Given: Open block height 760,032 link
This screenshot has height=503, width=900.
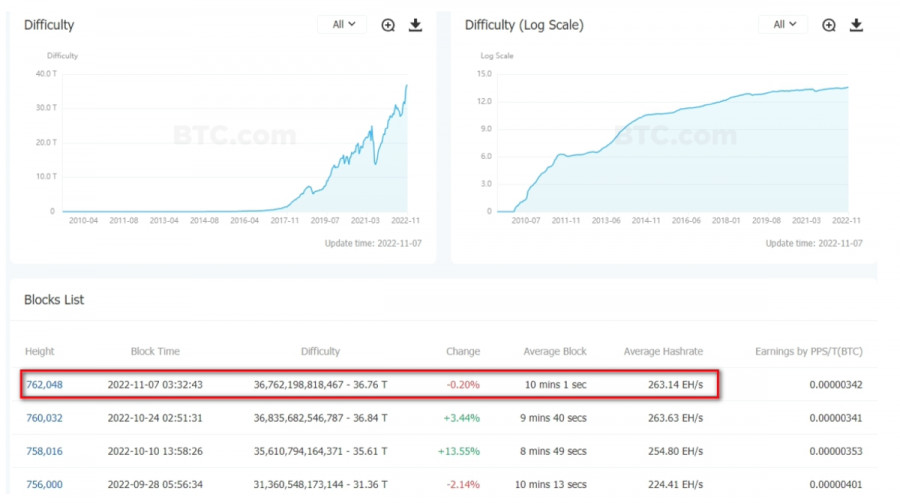Looking at the screenshot, I should [x=44, y=418].
